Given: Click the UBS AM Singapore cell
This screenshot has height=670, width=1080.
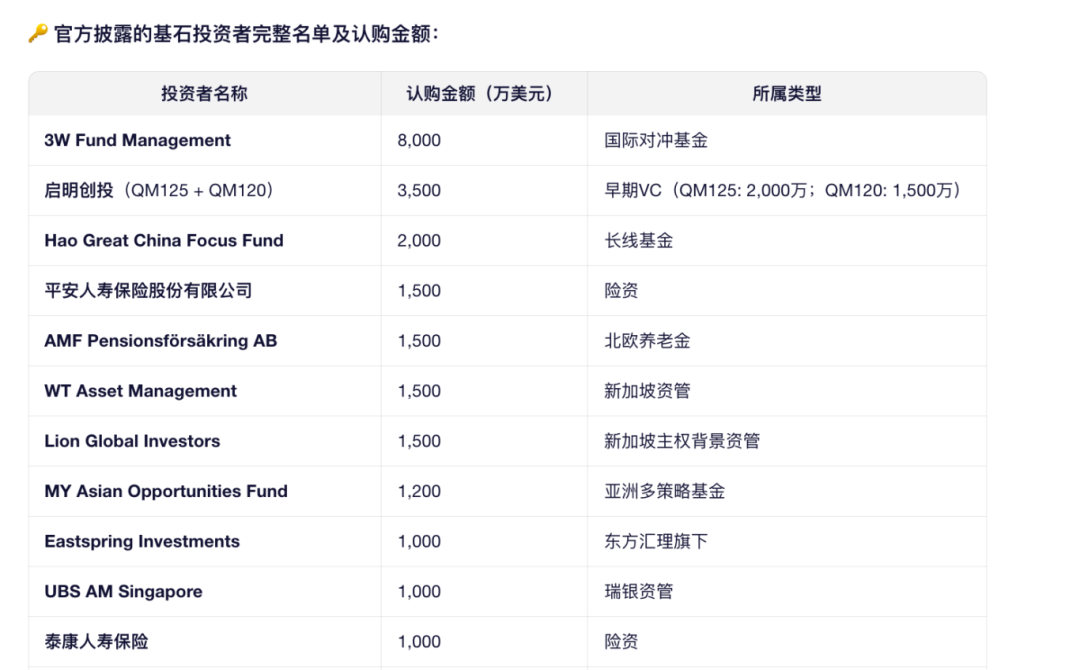Looking at the screenshot, I should [123, 591].
